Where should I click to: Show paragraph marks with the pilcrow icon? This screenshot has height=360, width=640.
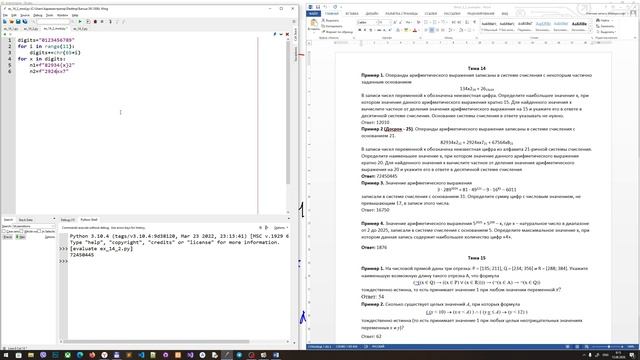pos(474,22)
